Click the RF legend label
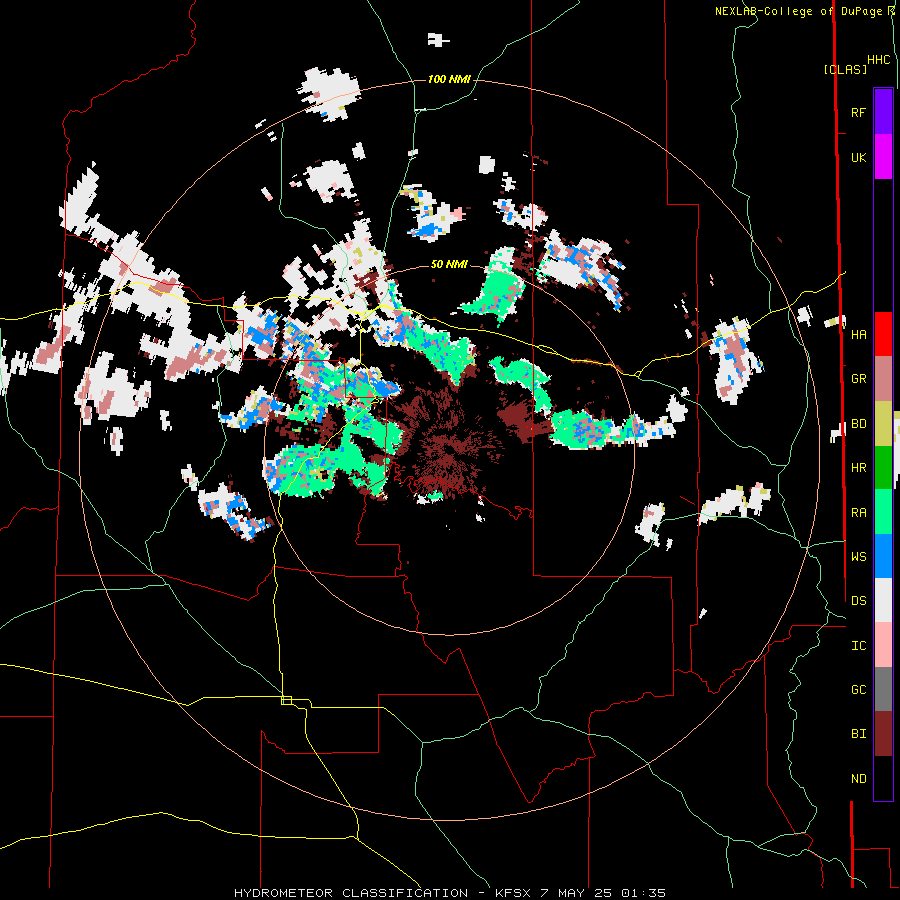900x900 pixels. 858,113
